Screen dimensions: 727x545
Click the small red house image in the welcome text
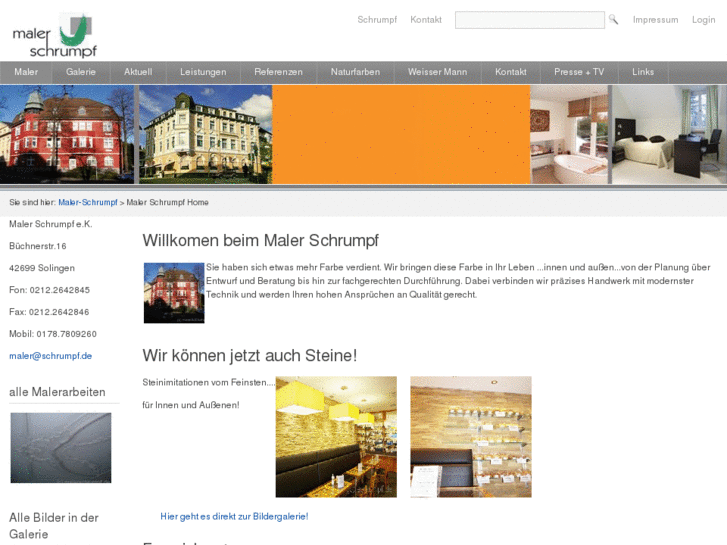tap(174, 293)
